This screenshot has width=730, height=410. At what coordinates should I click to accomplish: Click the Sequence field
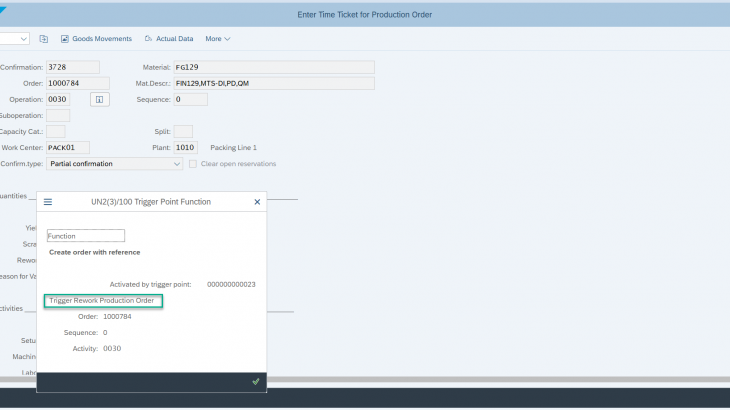pos(190,99)
